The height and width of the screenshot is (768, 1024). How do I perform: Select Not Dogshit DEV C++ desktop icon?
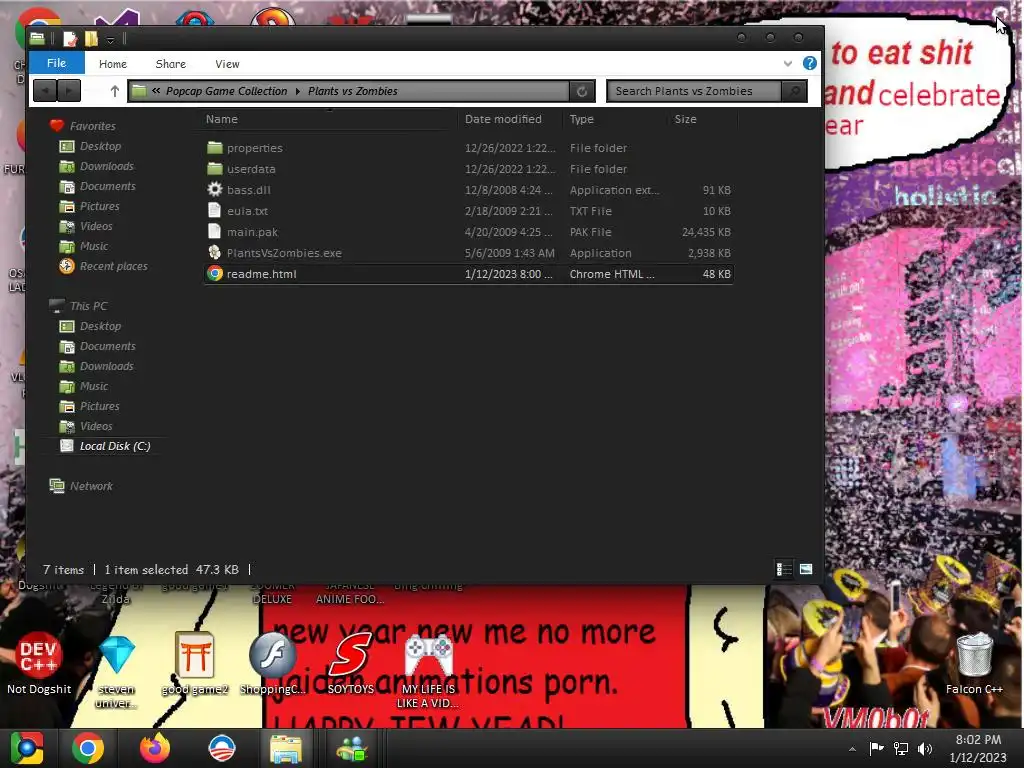pyautogui.click(x=39, y=664)
